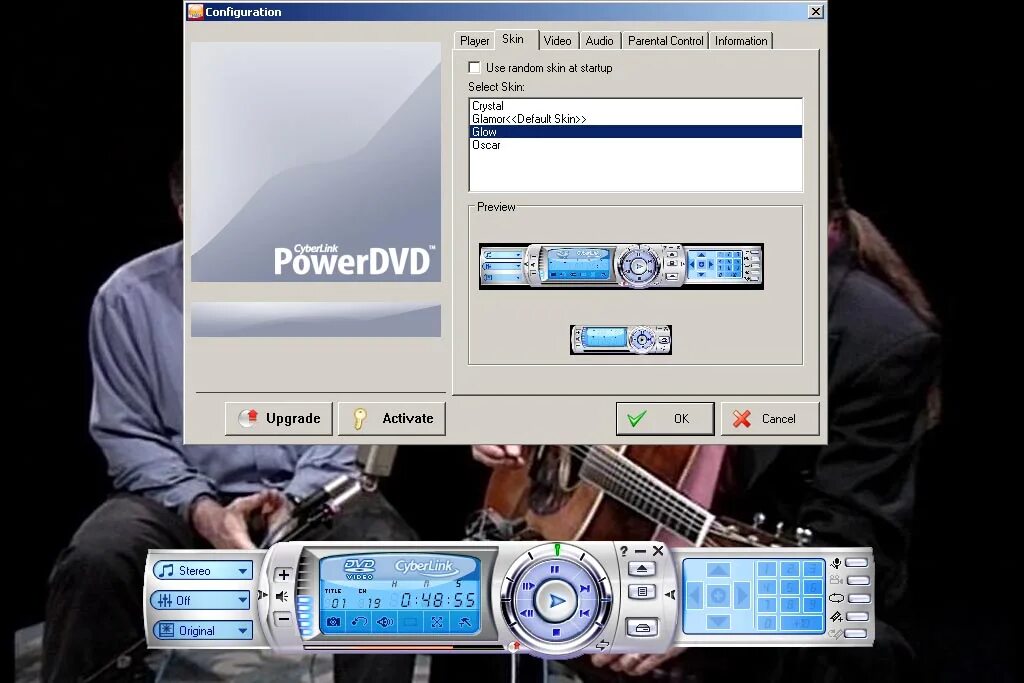The width and height of the screenshot is (1024, 683).
Task: Click the Upgrade button
Action: pos(279,419)
